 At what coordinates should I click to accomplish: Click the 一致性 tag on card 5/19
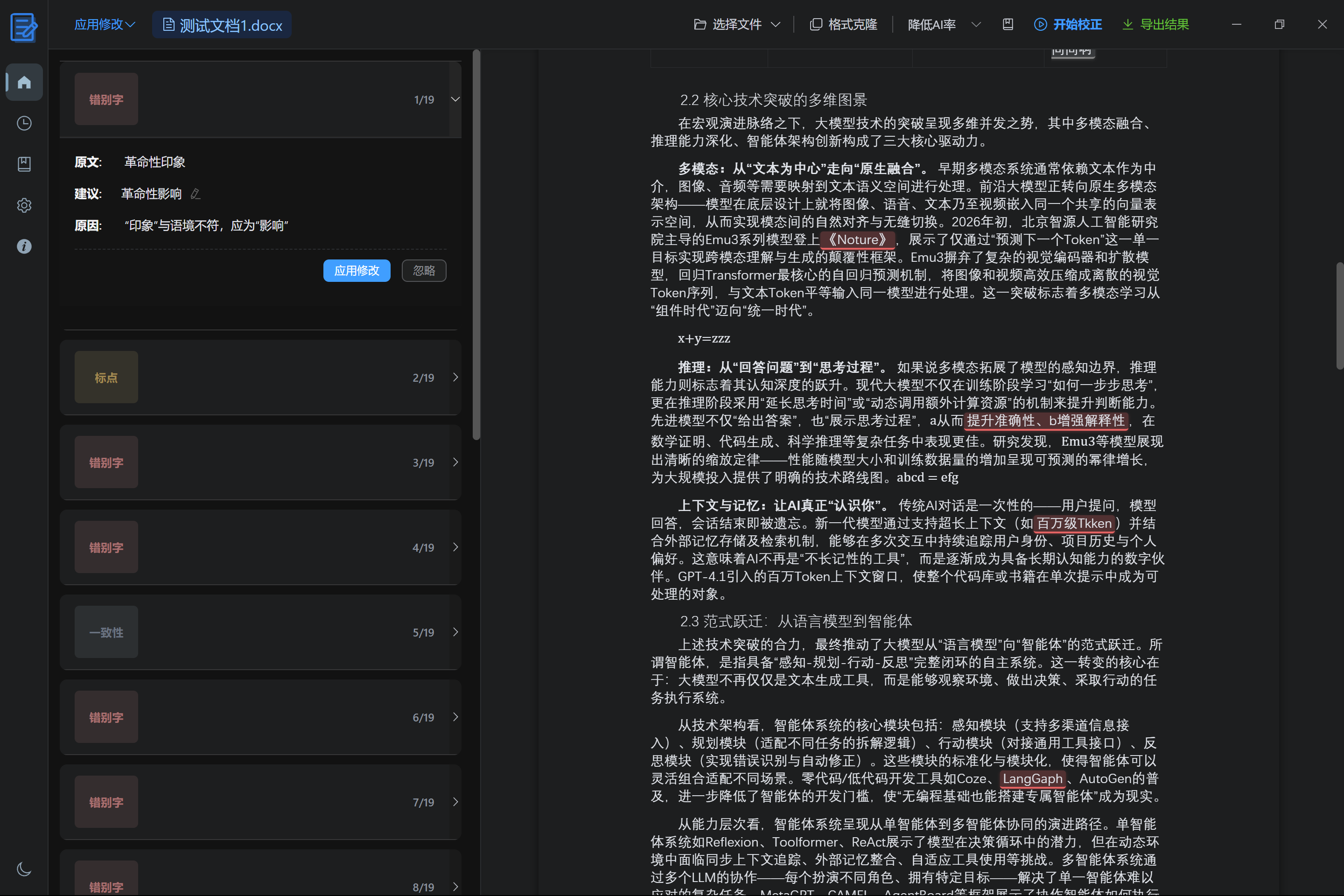(106, 633)
